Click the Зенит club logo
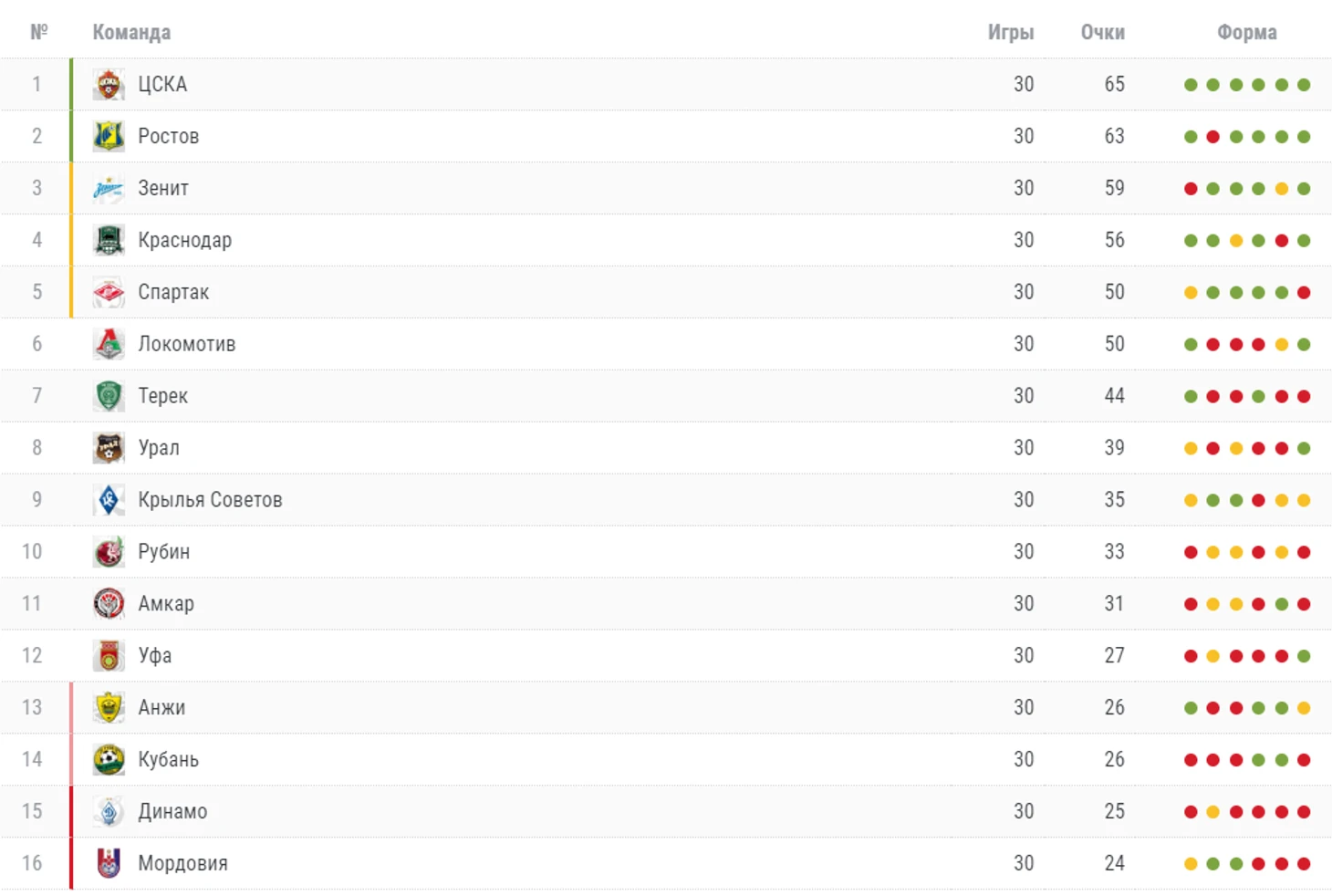Image resolution: width=1332 pixels, height=896 pixels. [x=109, y=189]
